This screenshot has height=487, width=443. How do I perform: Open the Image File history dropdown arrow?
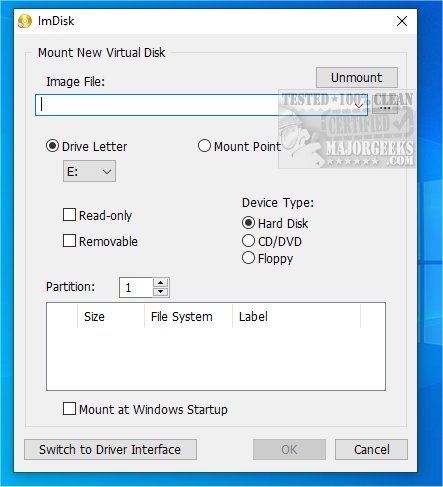coord(359,105)
